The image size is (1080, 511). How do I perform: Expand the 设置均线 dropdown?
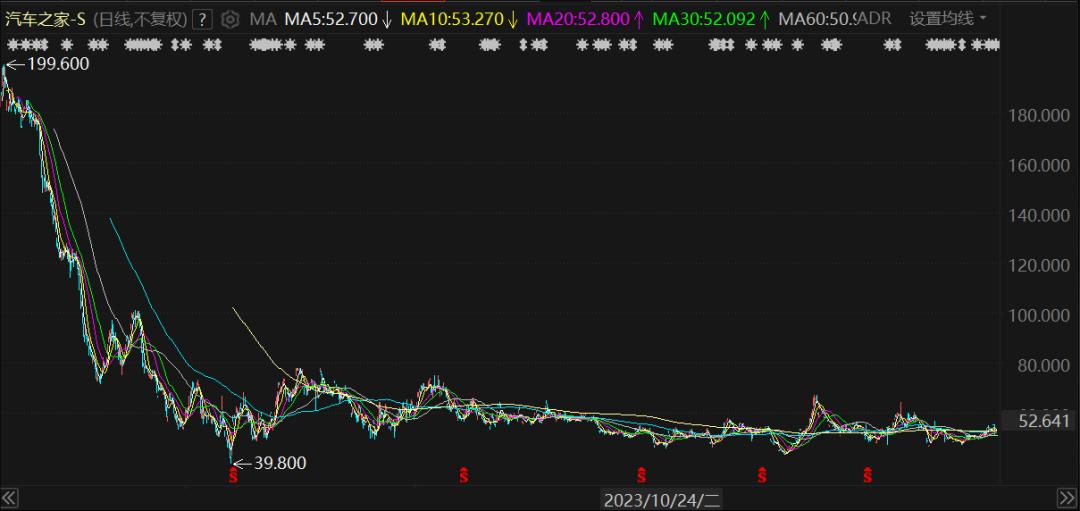[948, 19]
